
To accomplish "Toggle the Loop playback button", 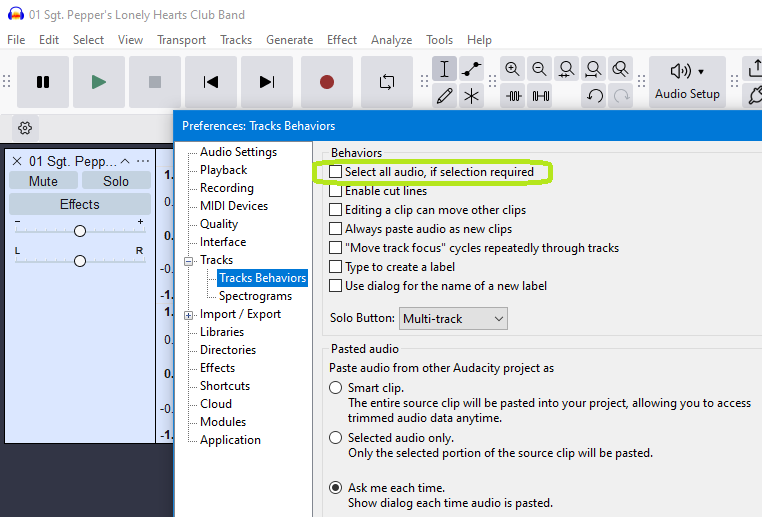I will (x=387, y=82).
